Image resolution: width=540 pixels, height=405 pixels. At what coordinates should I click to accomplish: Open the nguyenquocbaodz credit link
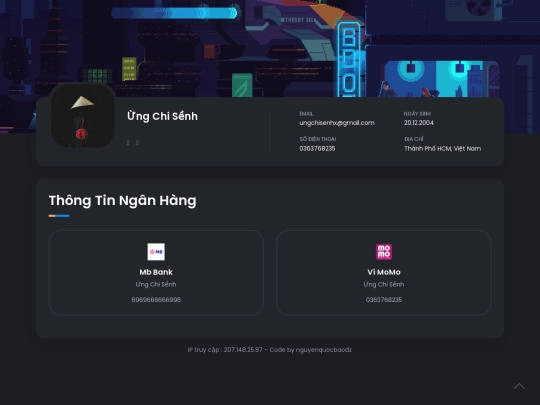tap(324, 350)
